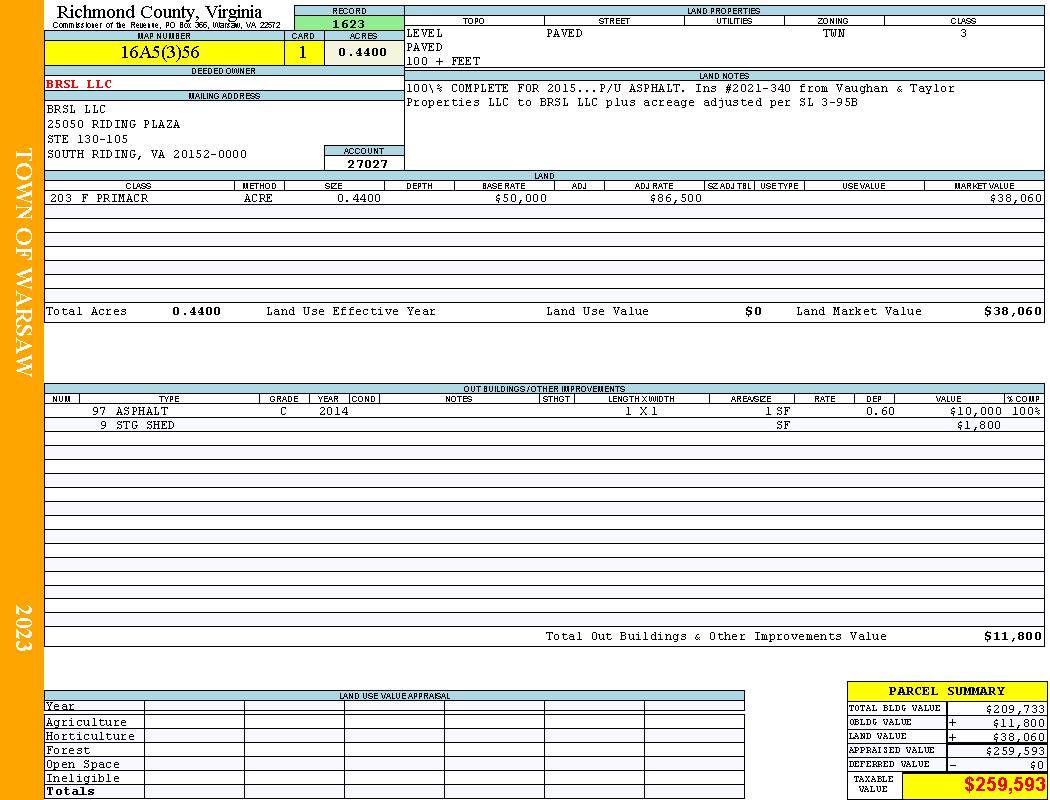Screen dimensions: 1050x800
Task: Click the red taxable value $259,593
Action: 1004,785
